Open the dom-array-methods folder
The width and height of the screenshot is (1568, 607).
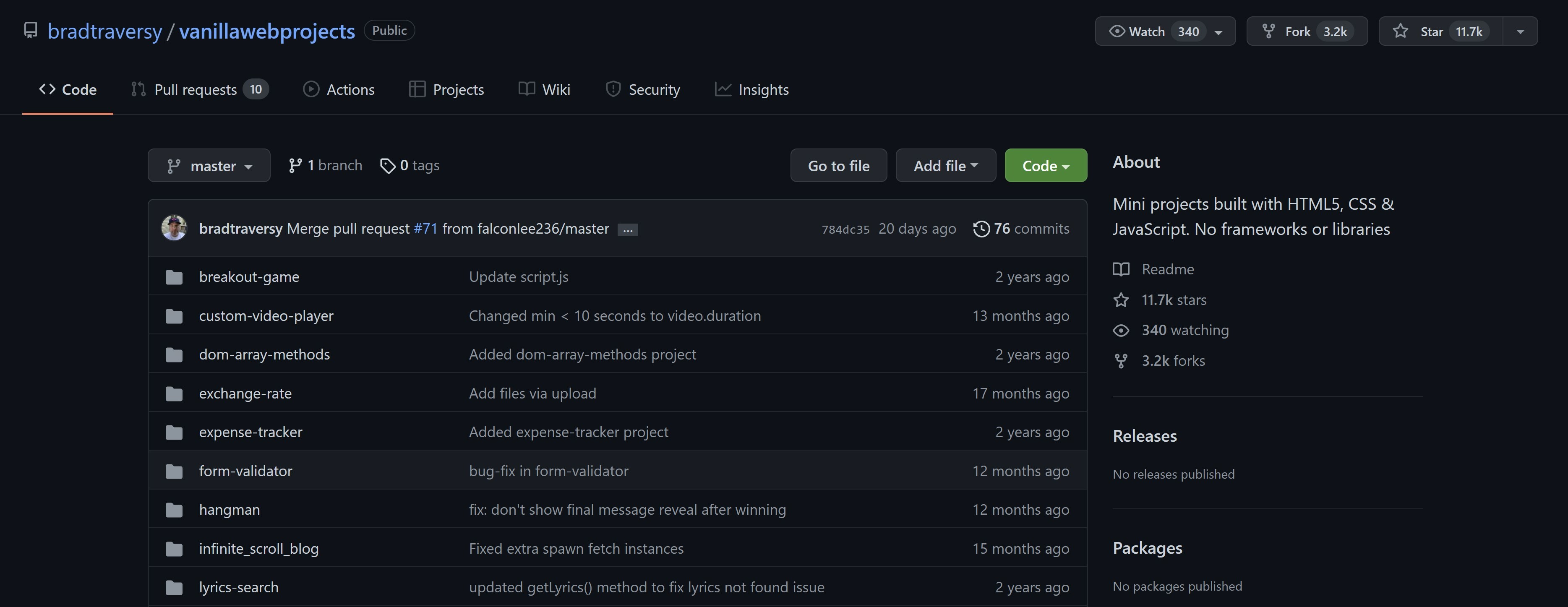click(264, 354)
